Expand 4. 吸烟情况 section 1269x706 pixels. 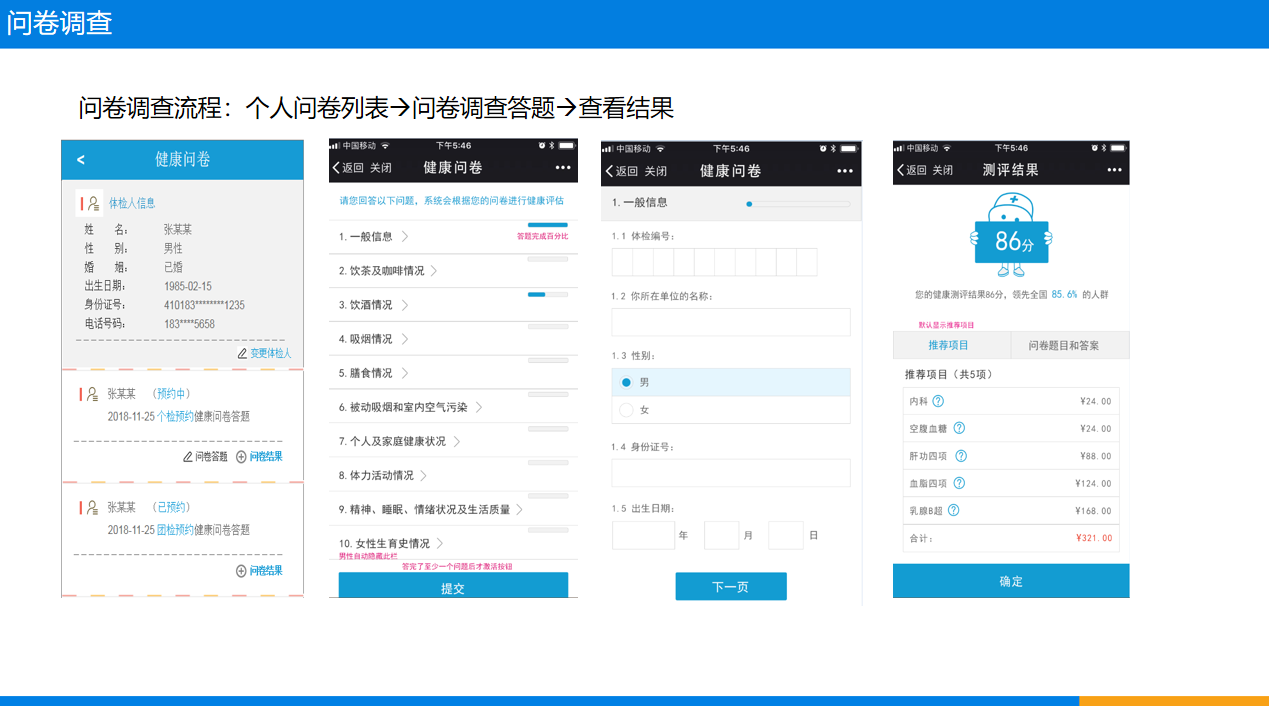453,339
